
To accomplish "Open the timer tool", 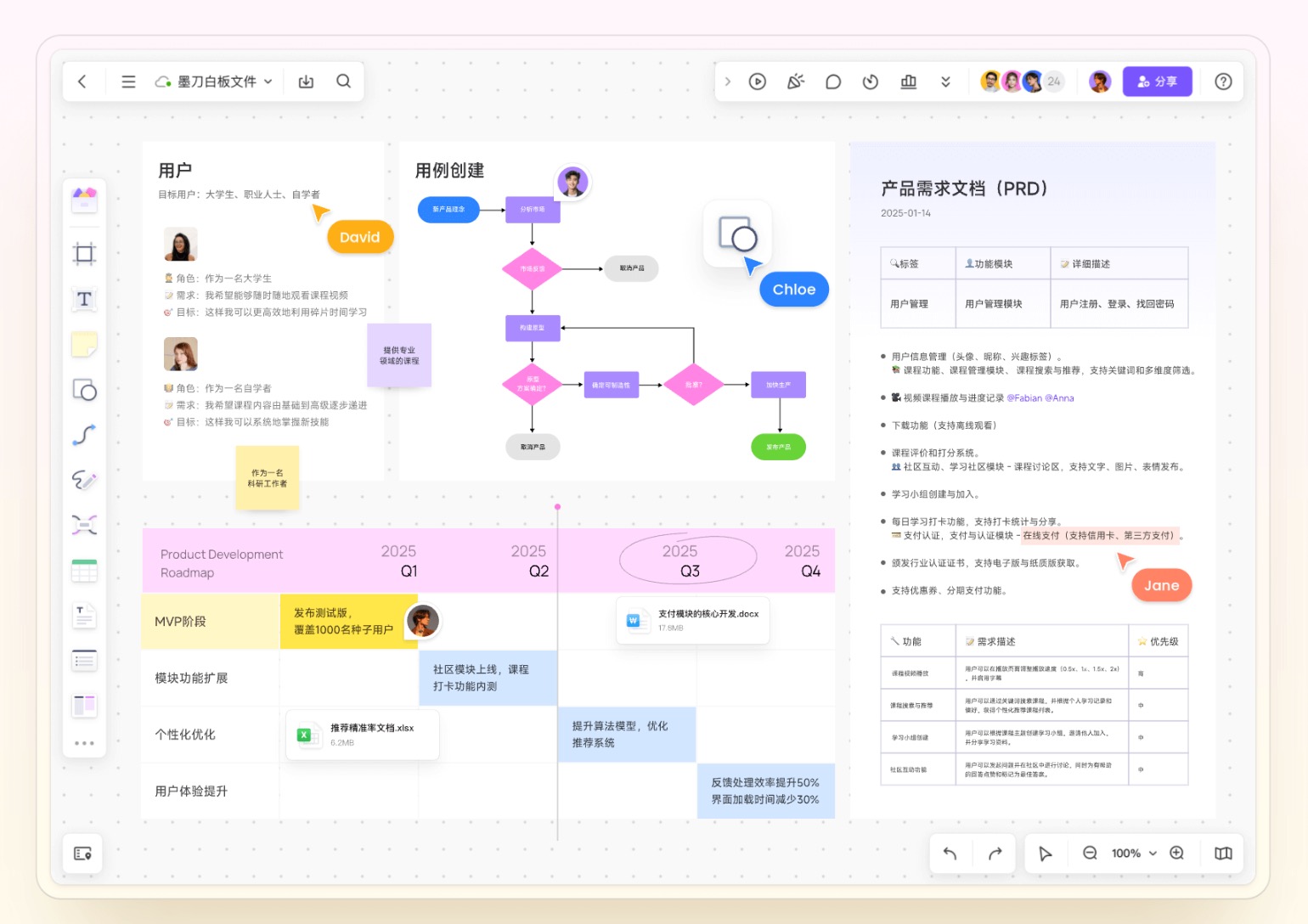I will coord(870,82).
